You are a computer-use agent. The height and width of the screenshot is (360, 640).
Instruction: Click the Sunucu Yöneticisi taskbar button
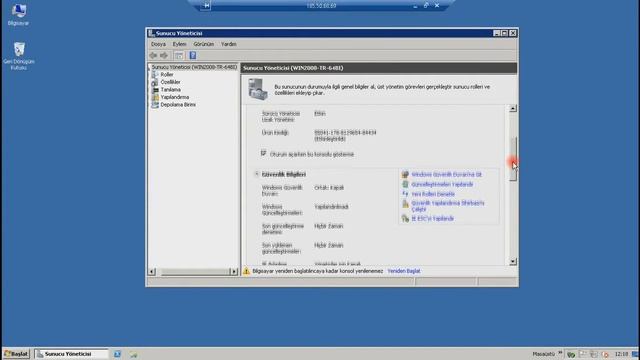[x=71, y=354]
